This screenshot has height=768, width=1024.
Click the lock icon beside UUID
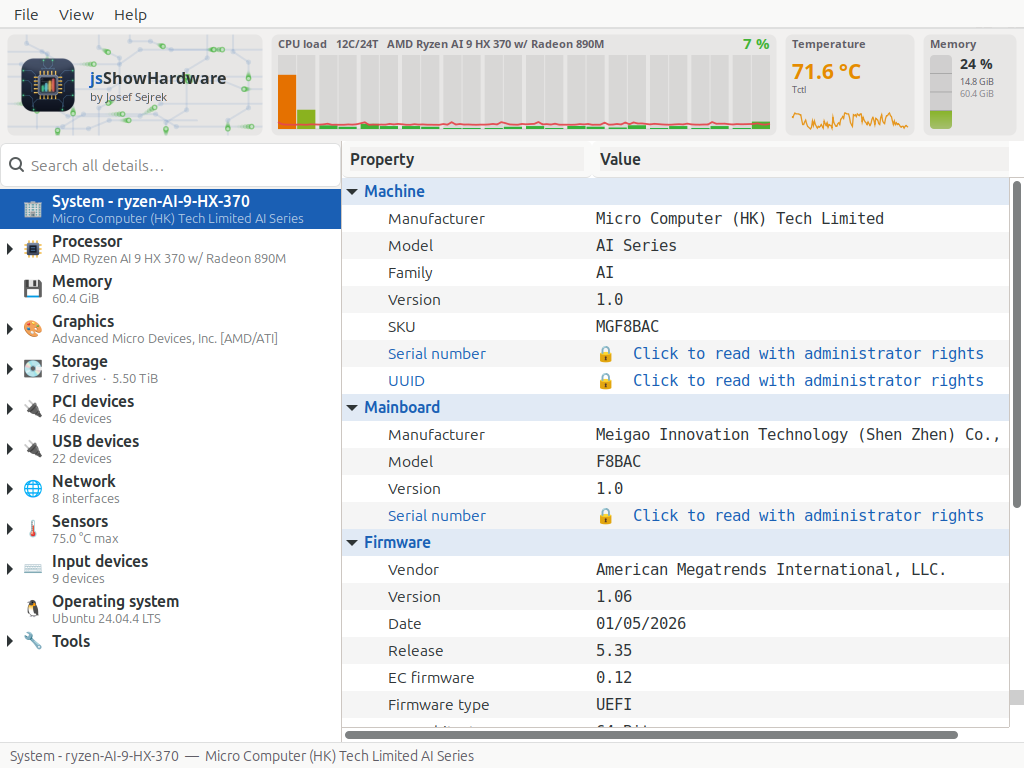click(x=605, y=381)
